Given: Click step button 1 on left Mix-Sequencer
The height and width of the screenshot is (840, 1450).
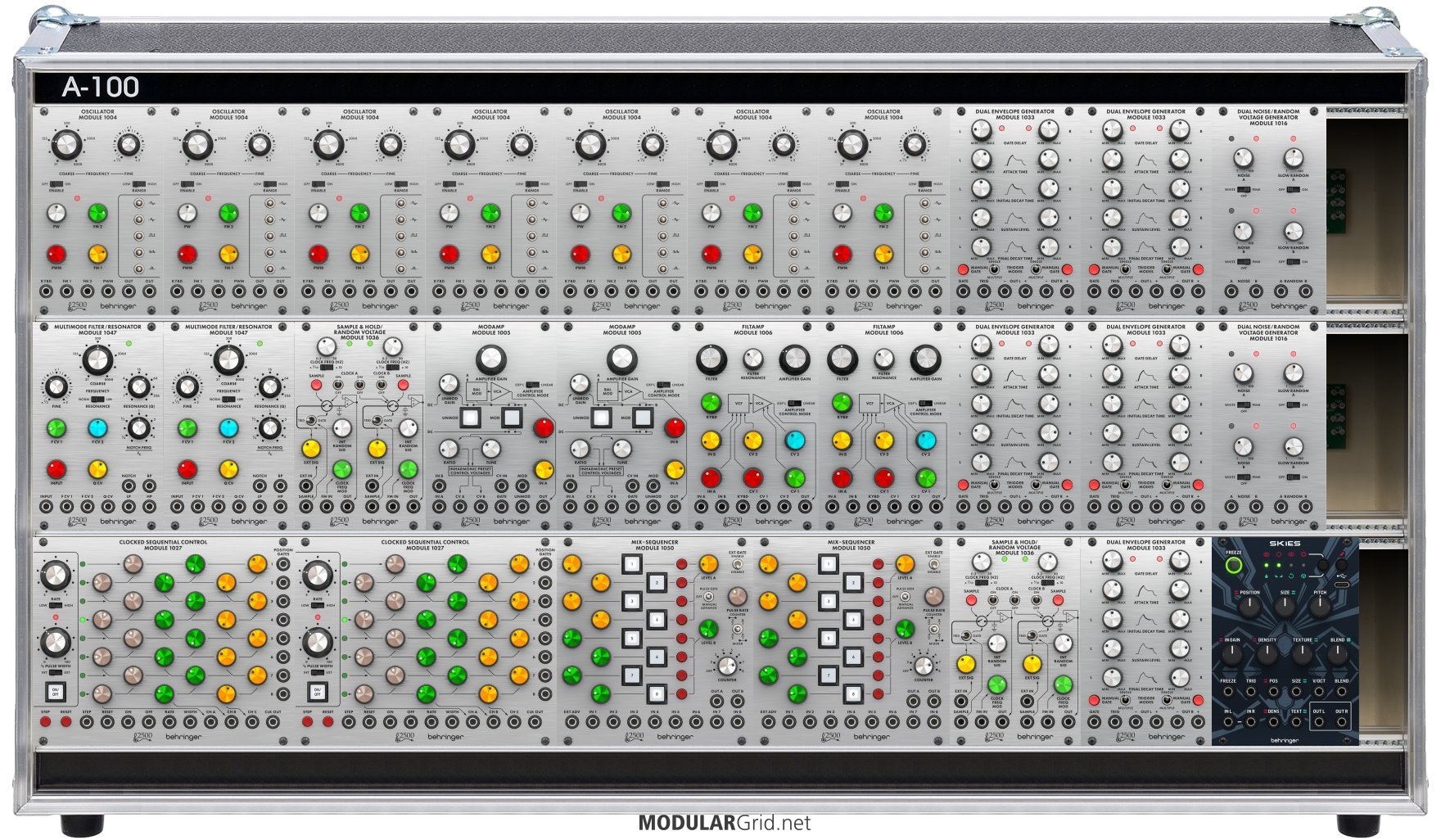Looking at the screenshot, I should point(631,563).
